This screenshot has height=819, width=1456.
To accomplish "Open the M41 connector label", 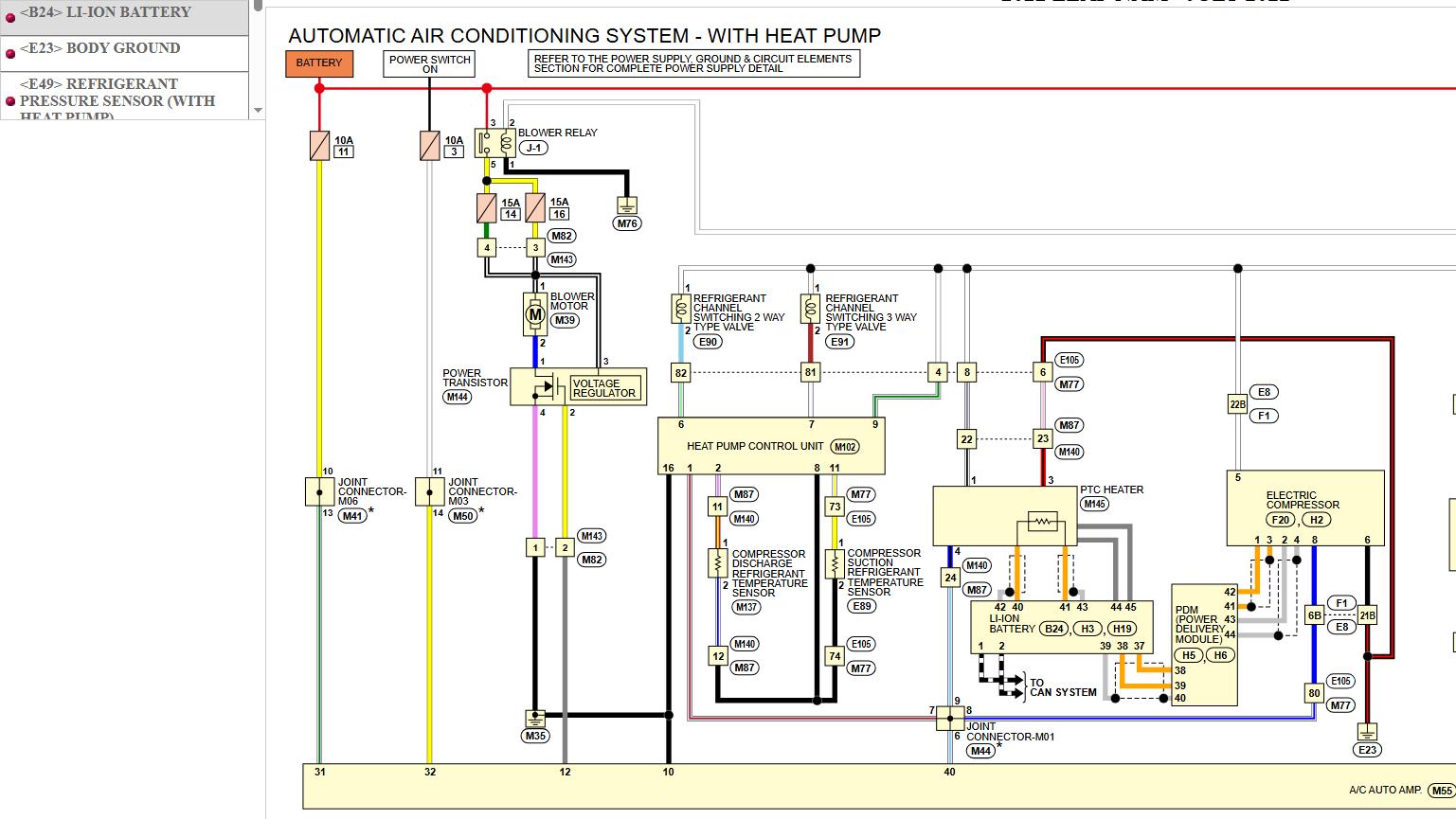I will pos(352,516).
